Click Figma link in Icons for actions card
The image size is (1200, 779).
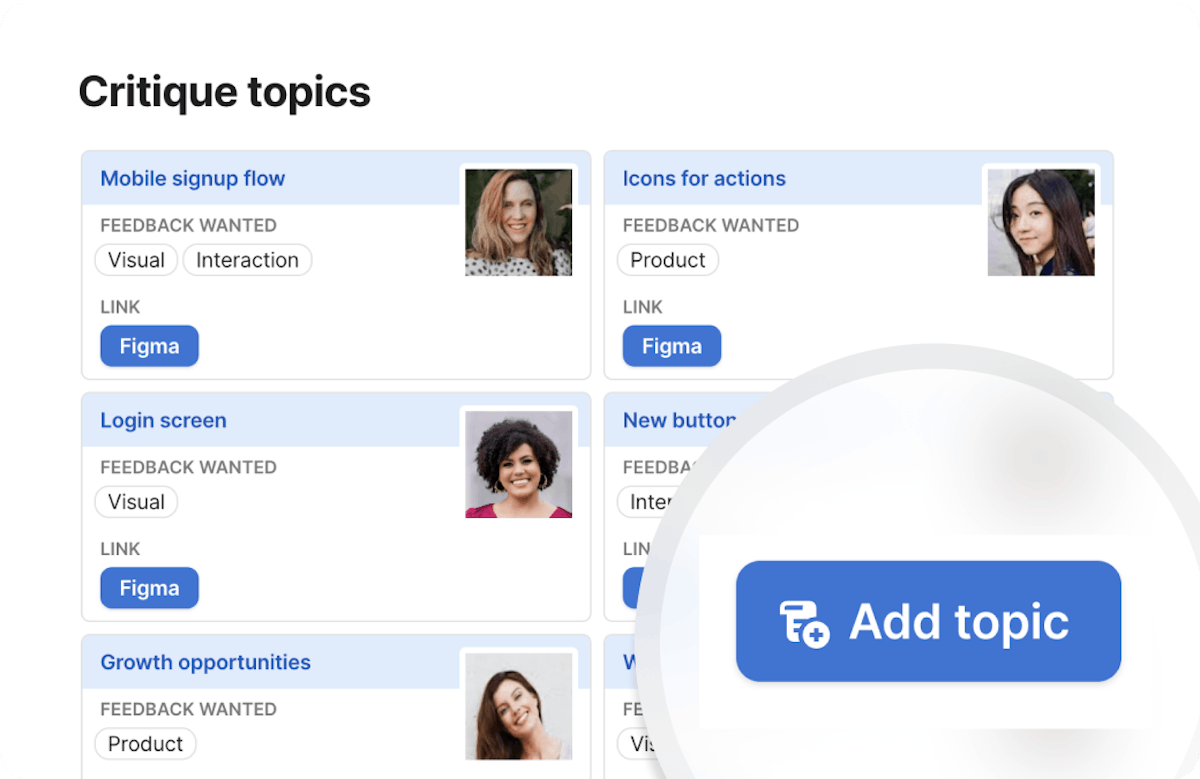[x=671, y=347]
